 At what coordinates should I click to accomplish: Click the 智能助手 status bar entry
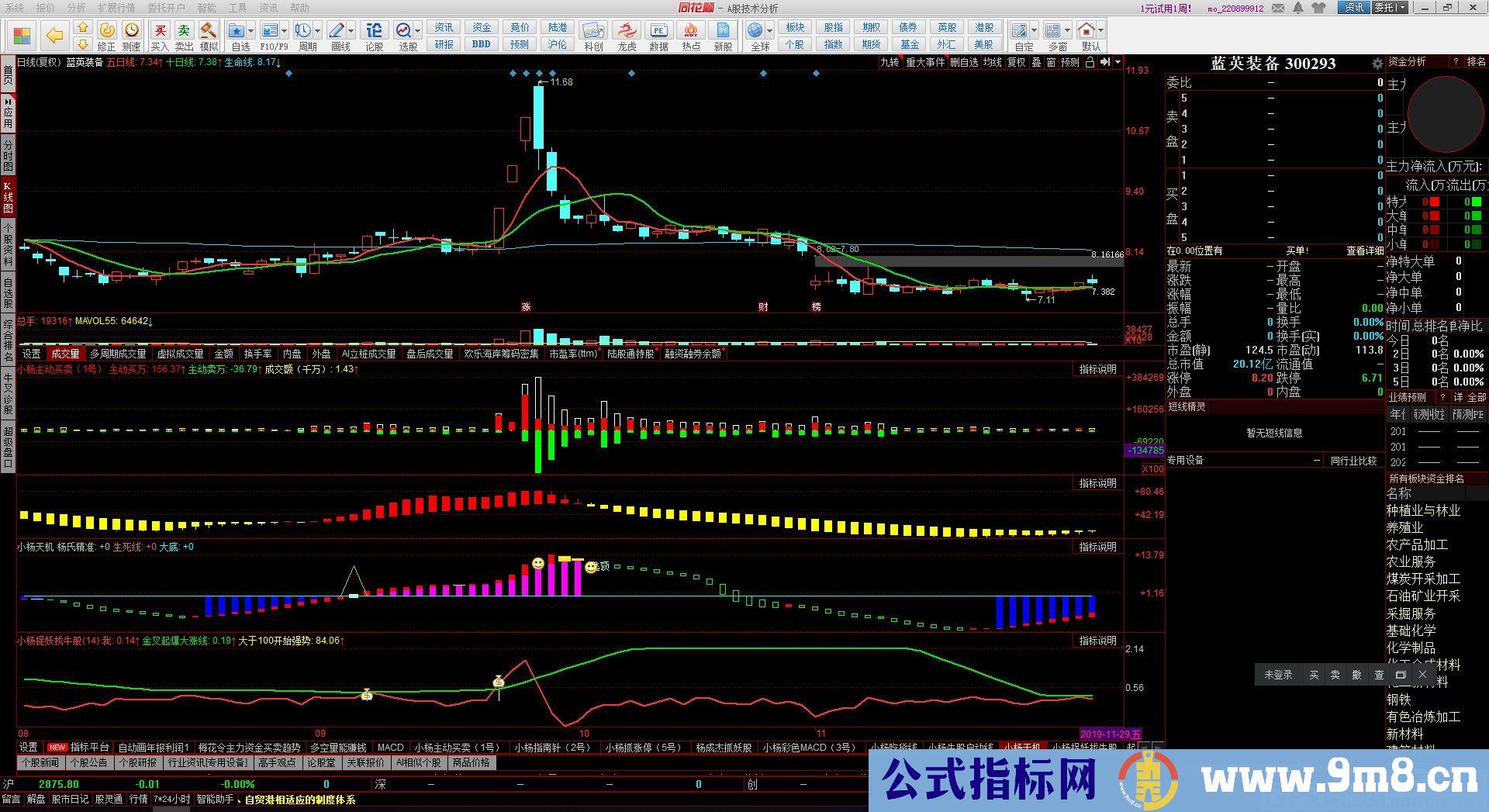215,799
